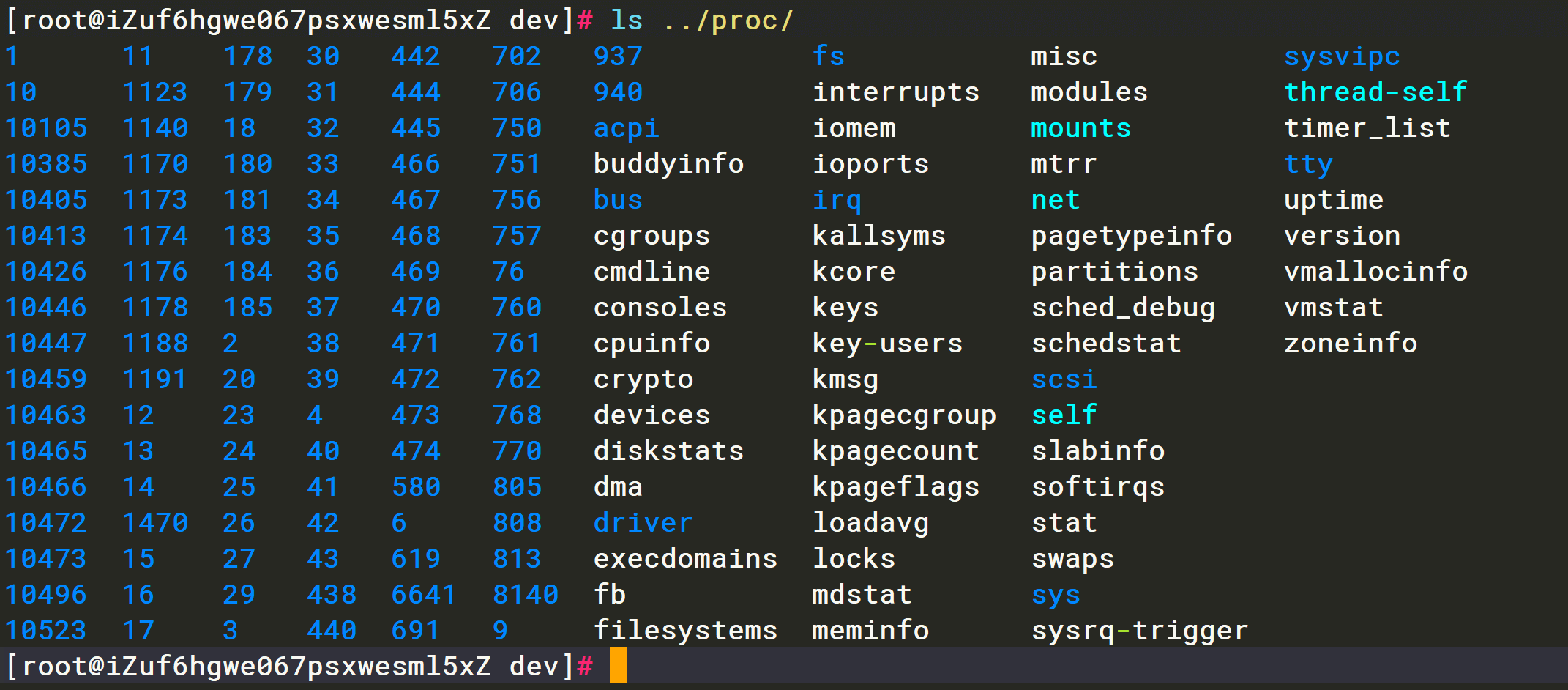Click the 'sched_debug' entry
1568x690 pixels.
point(1124,308)
